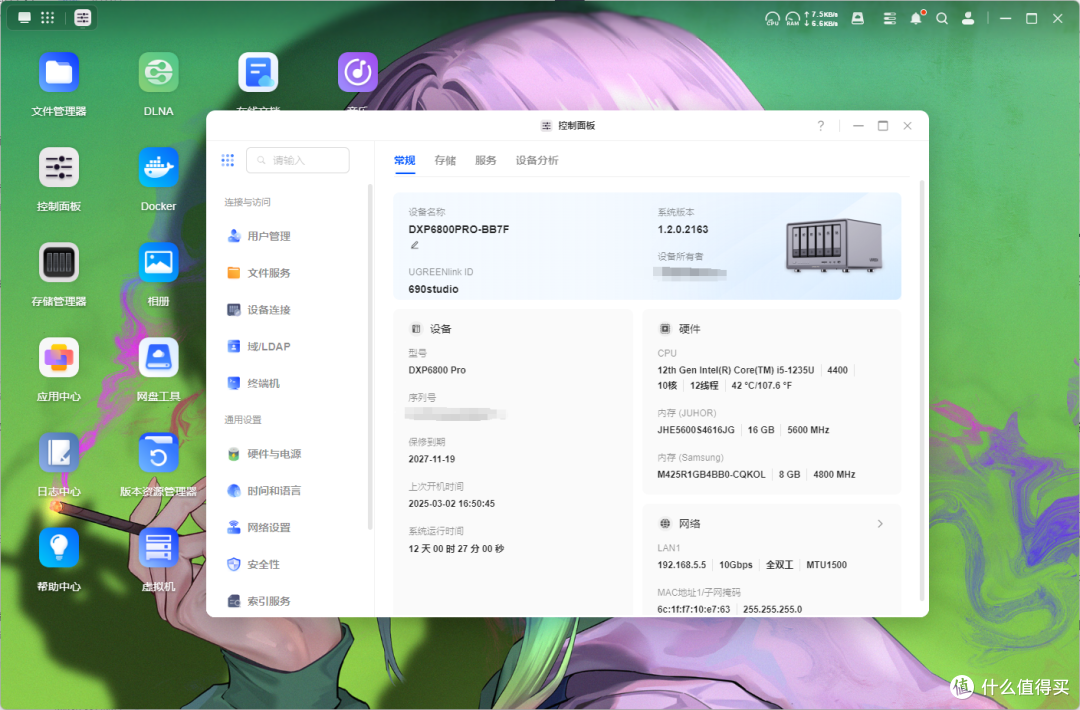Launch the 虚拟机 desktop app
1080x710 pixels.
coord(158,547)
